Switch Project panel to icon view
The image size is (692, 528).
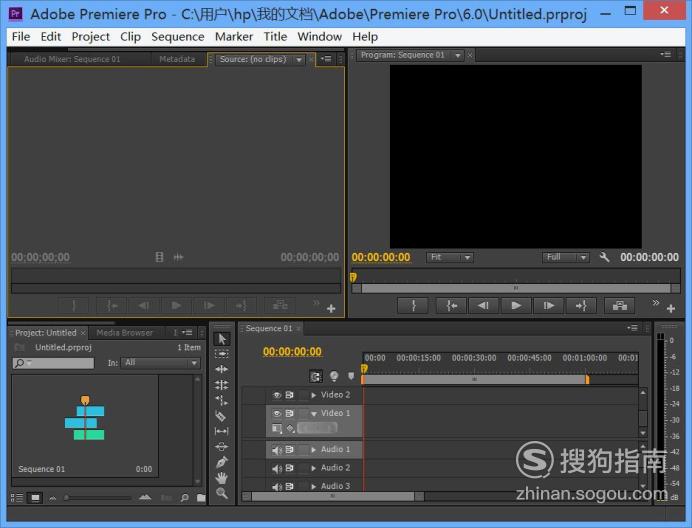(x=35, y=498)
